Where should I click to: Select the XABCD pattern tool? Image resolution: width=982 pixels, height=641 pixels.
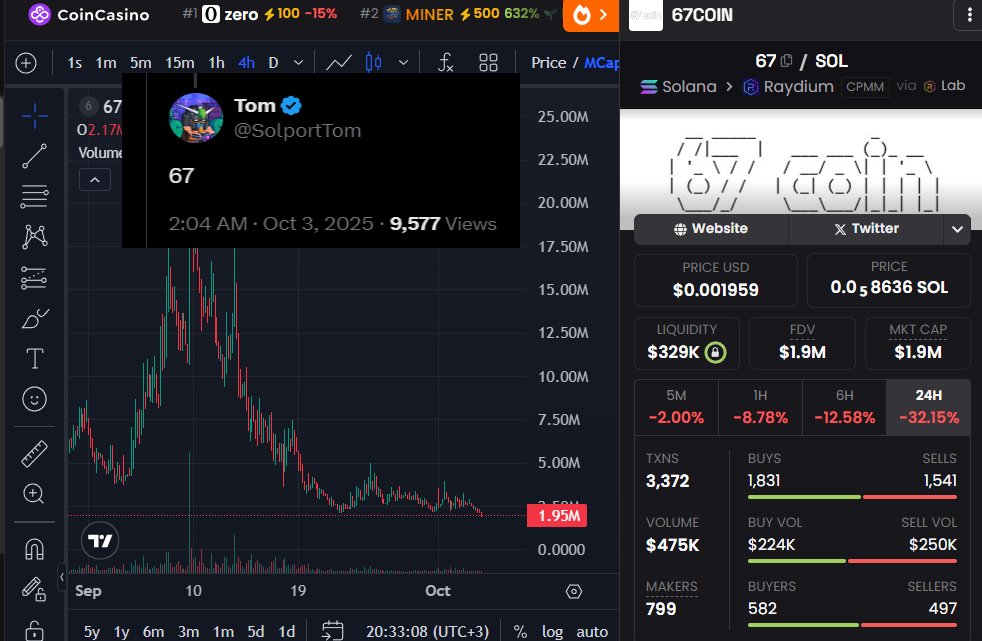click(34, 235)
